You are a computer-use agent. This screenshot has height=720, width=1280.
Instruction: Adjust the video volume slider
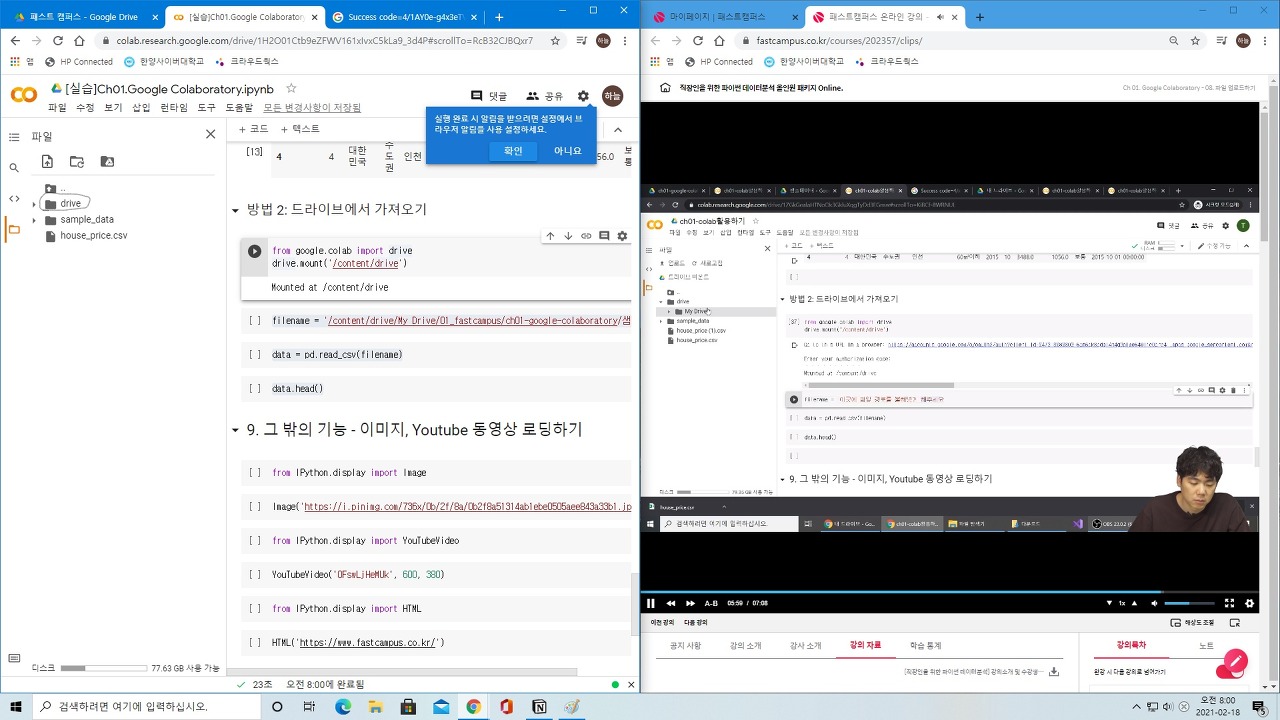[x=1190, y=603]
